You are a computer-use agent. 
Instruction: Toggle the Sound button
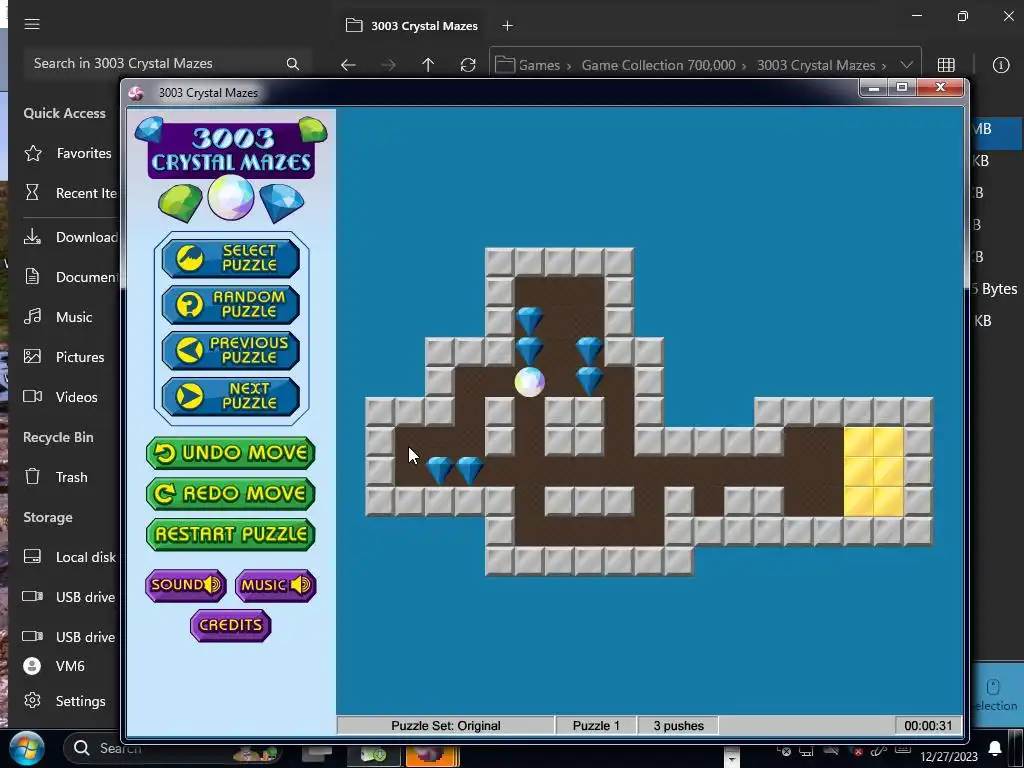(x=185, y=585)
